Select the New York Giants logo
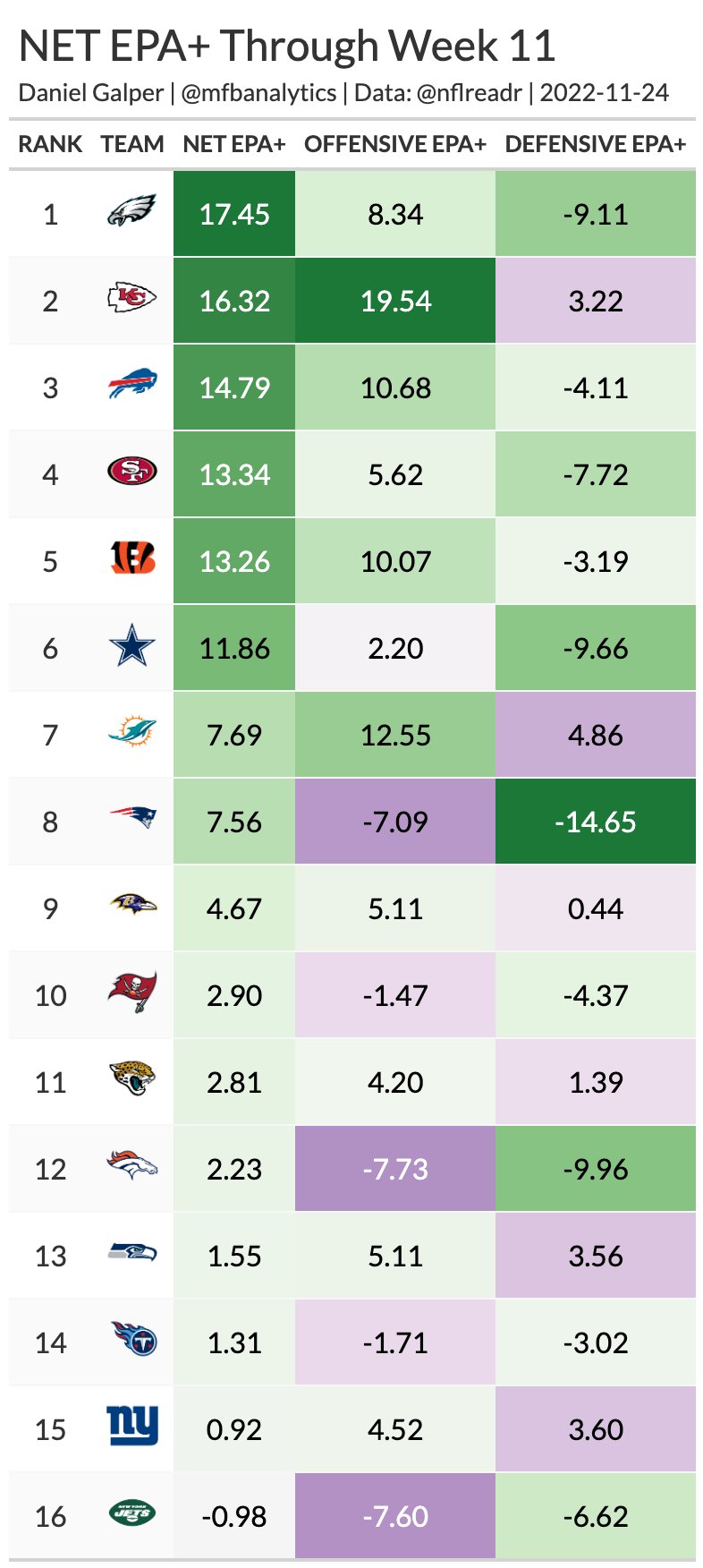The image size is (703, 1568). tap(132, 1426)
